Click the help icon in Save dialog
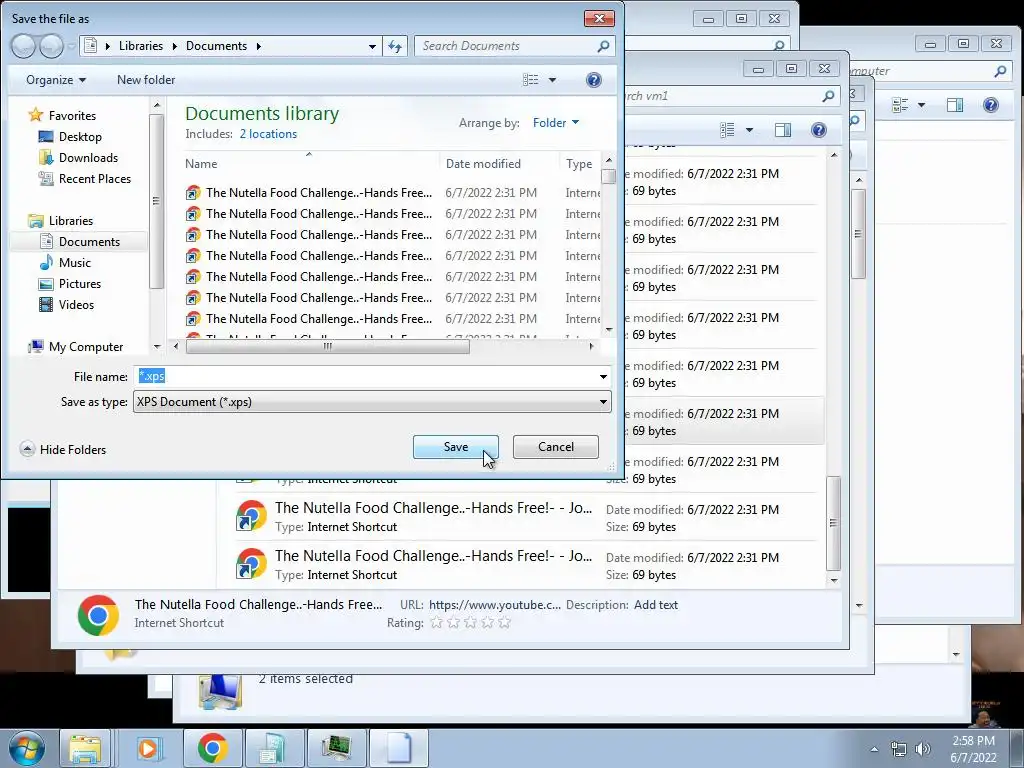 pyautogui.click(x=593, y=80)
